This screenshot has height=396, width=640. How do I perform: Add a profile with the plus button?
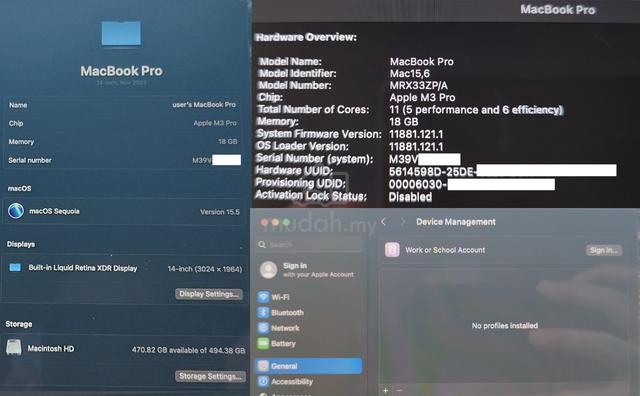click(x=385, y=391)
